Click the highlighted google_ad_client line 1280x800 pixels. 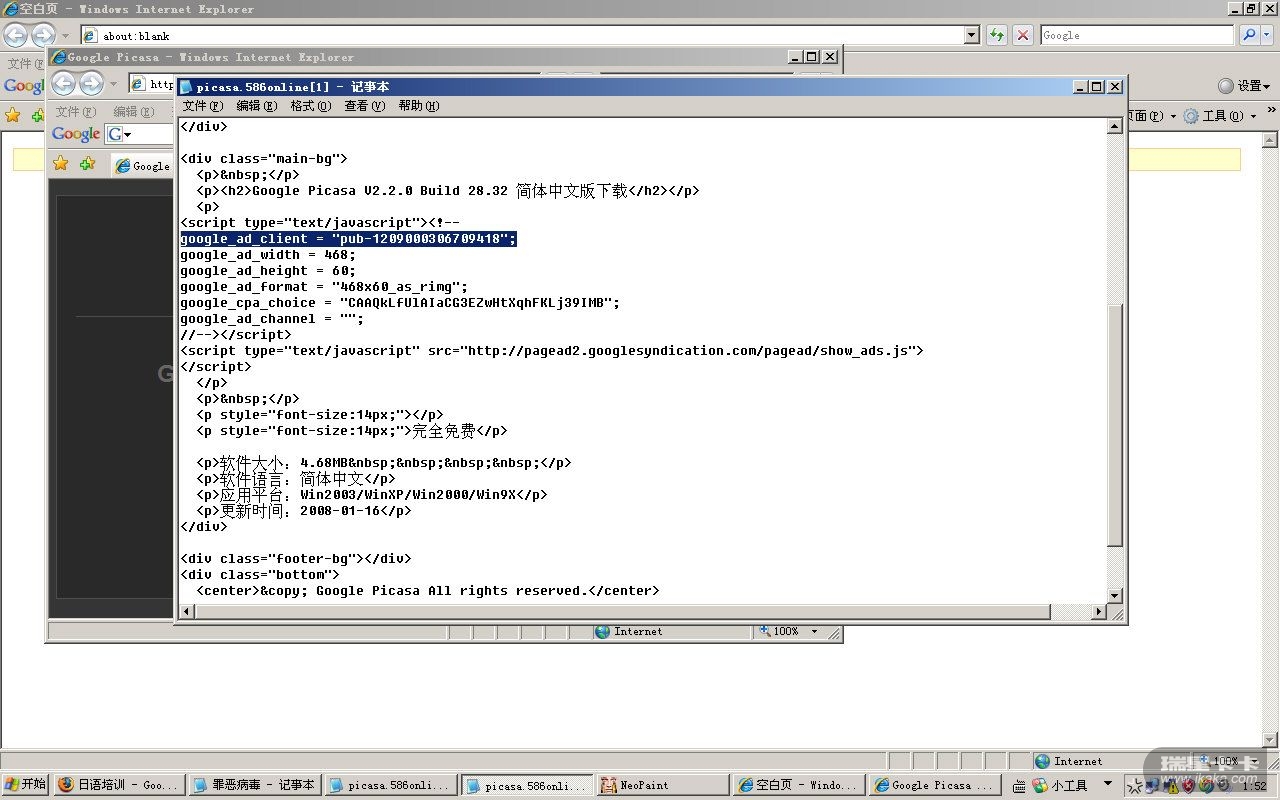click(348, 239)
